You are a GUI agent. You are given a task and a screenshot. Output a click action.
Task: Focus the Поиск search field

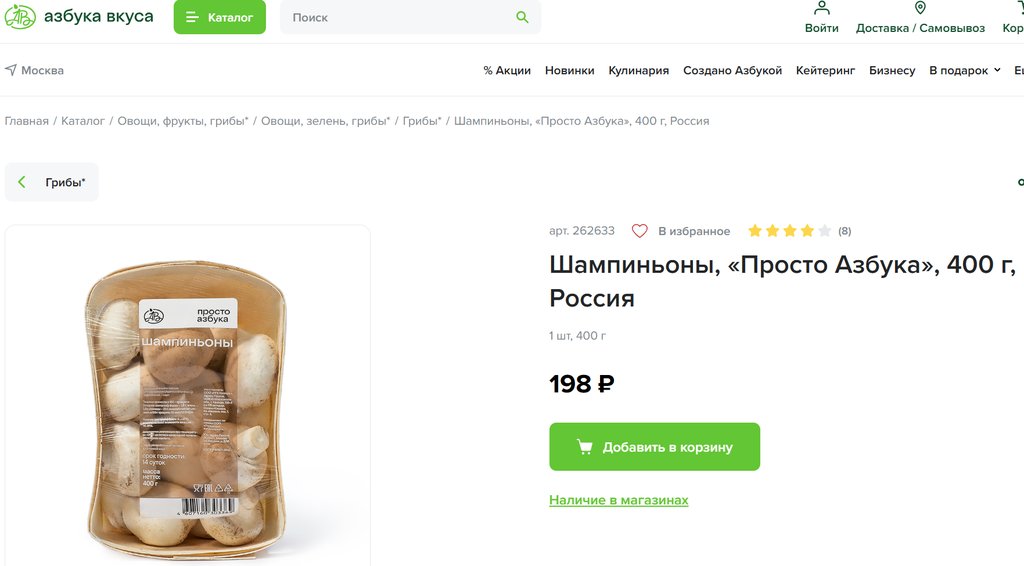[x=400, y=17]
